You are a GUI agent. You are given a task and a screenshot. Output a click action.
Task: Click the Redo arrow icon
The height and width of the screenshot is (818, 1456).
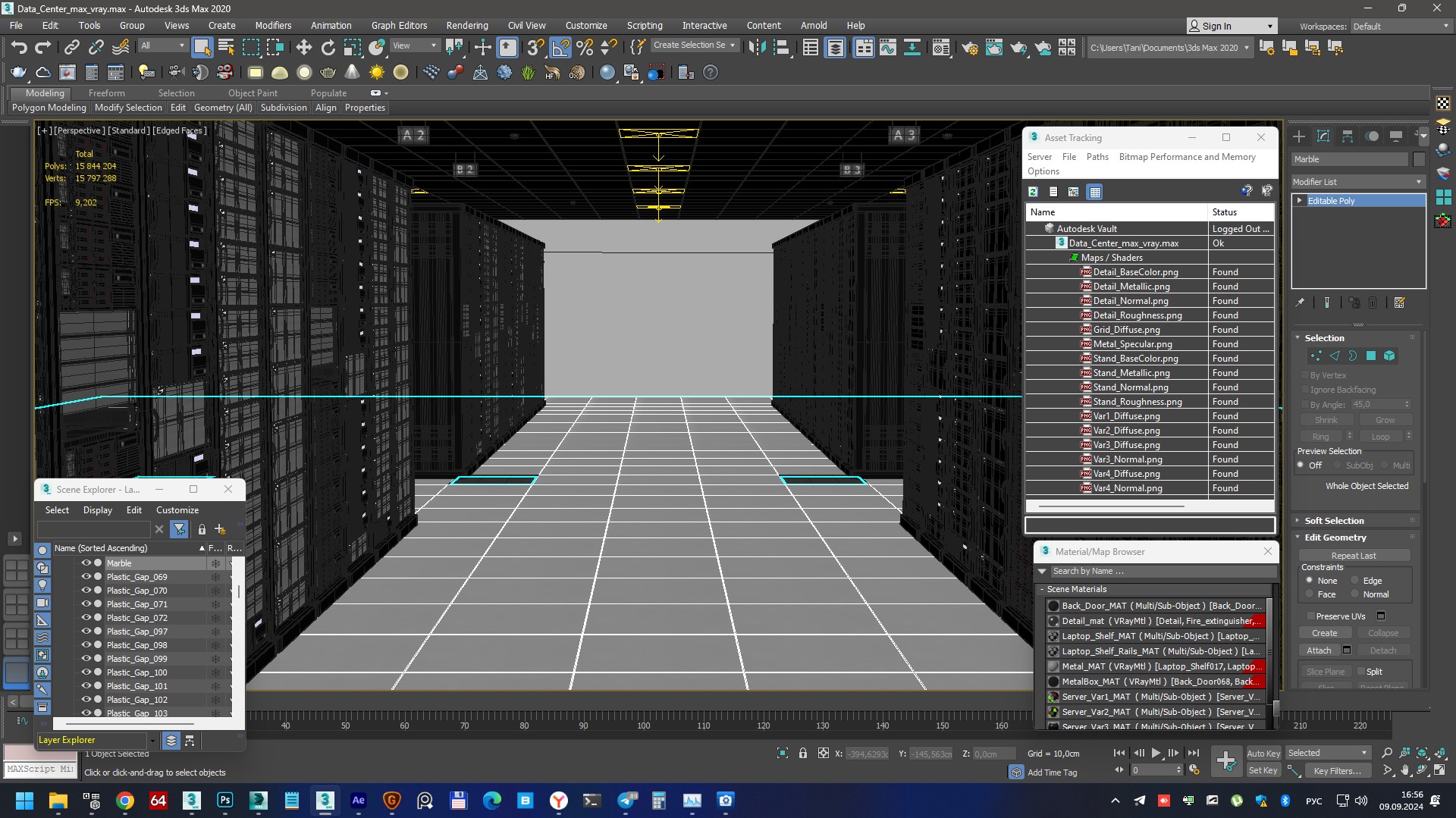pos(43,48)
